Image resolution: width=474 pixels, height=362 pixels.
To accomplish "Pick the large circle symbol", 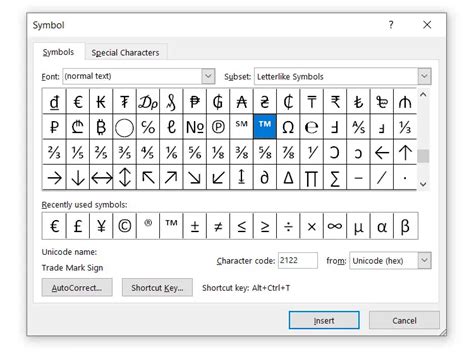I will pos(125,127).
